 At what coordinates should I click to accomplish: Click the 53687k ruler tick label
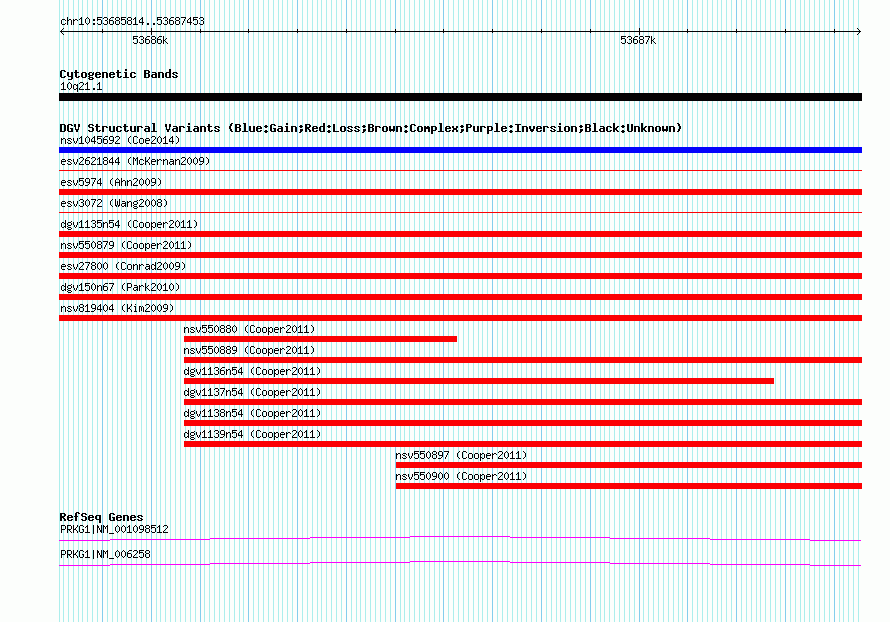[x=638, y=40]
